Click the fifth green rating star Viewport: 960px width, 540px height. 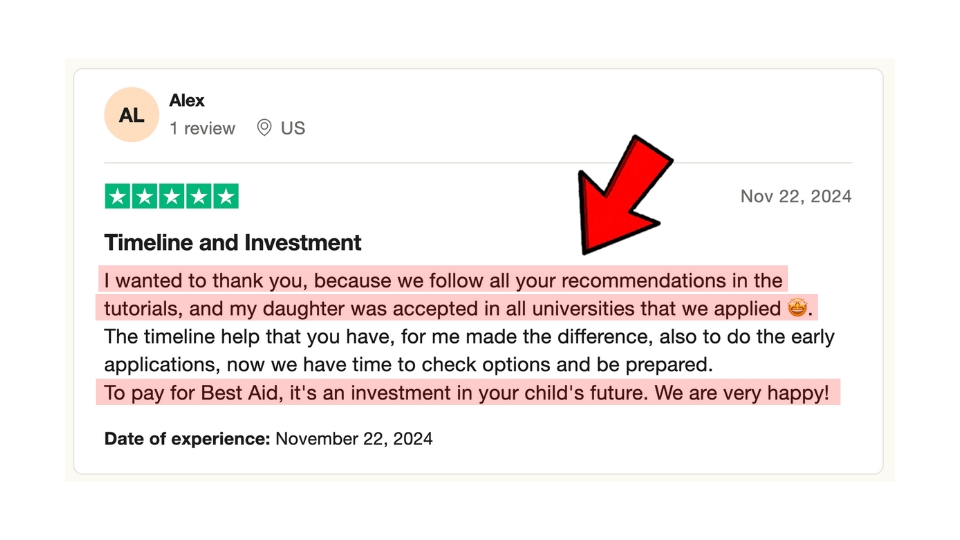tap(225, 197)
